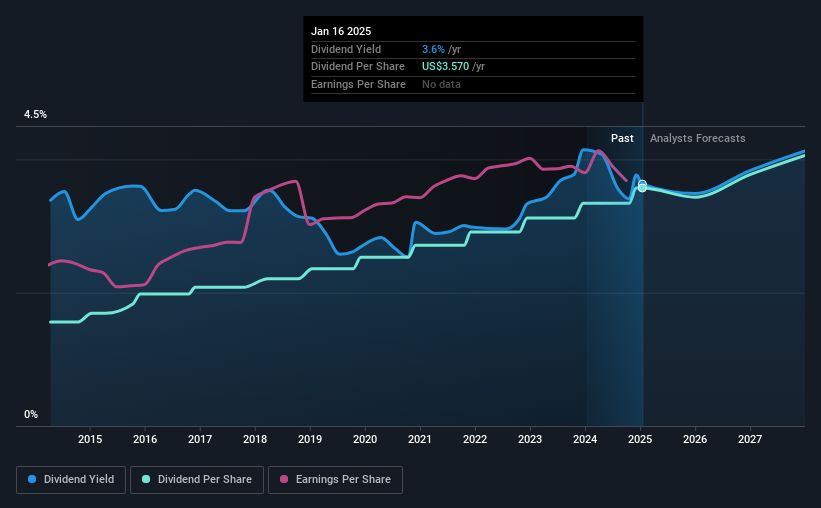
Task: Click the 2022 x-axis label
Action: (x=475, y=439)
